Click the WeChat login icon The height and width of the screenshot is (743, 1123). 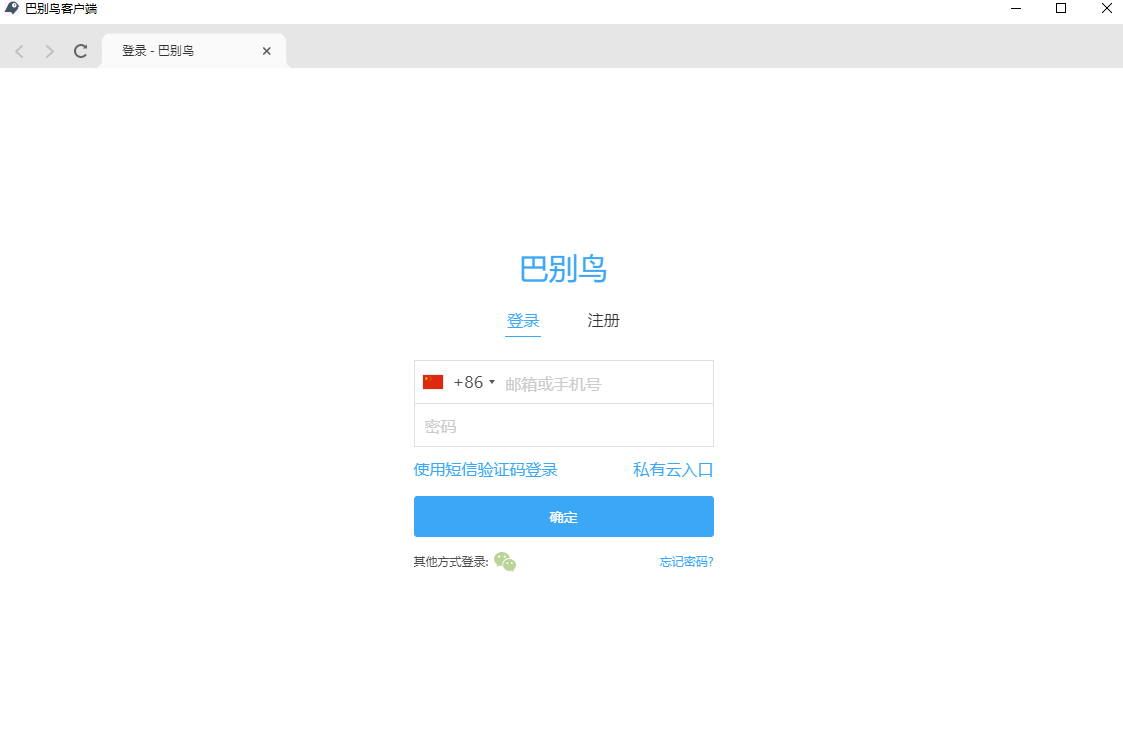click(x=505, y=562)
